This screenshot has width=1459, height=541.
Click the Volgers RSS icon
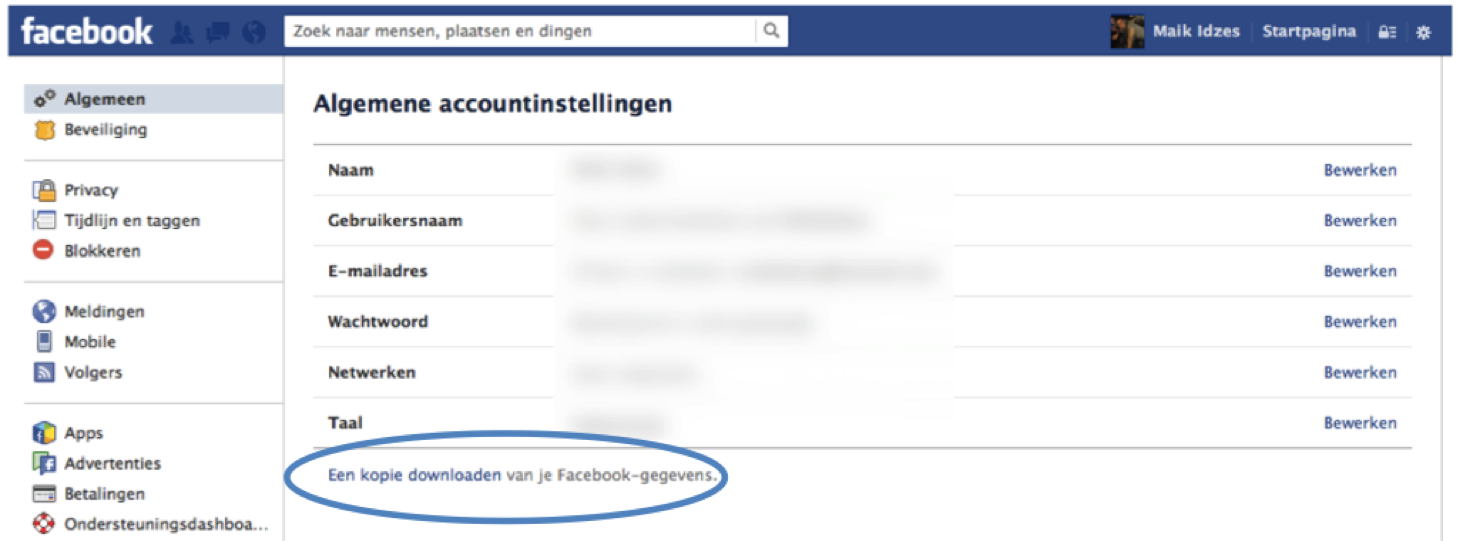pos(43,372)
